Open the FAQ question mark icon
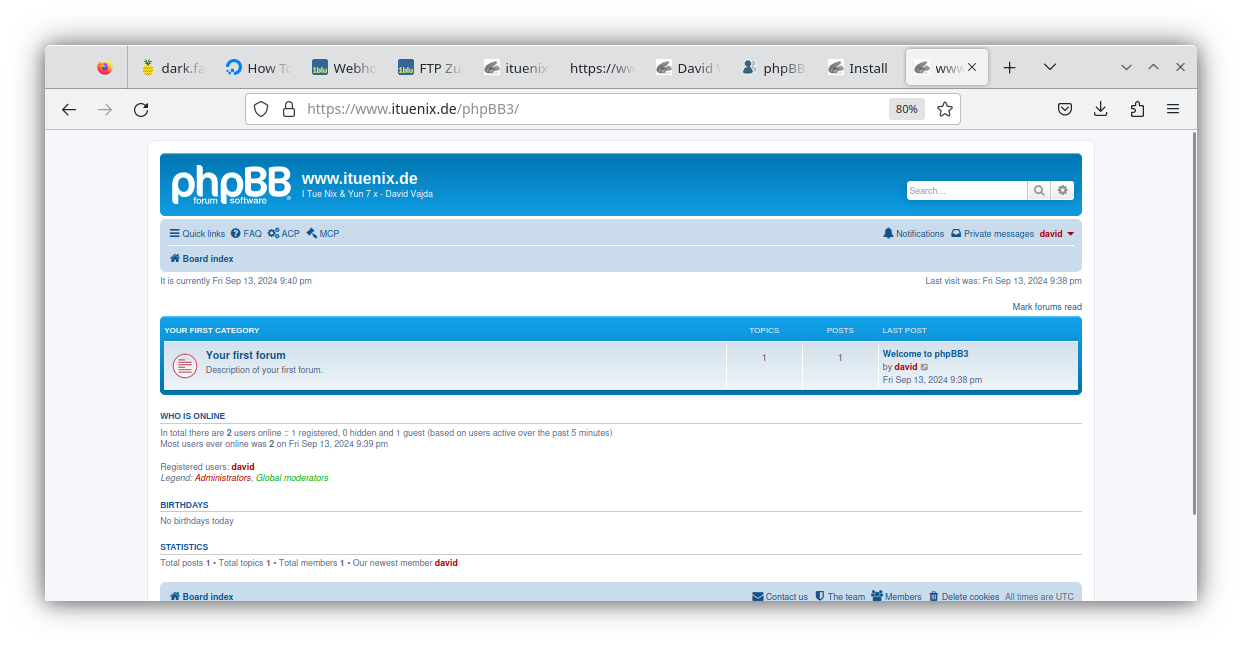 click(x=237, y=233)
